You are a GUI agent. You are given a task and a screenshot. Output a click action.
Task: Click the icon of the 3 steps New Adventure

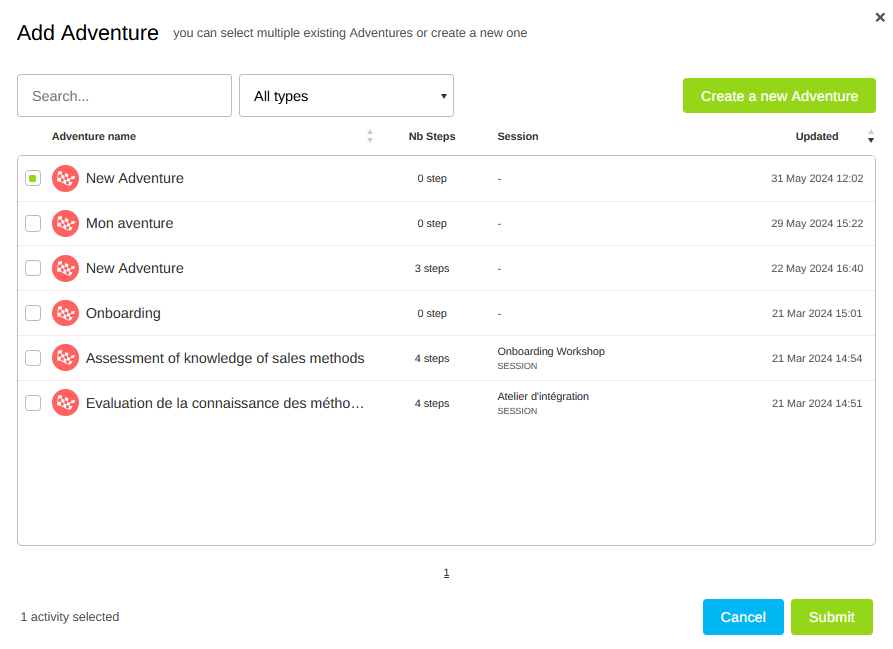65,268
